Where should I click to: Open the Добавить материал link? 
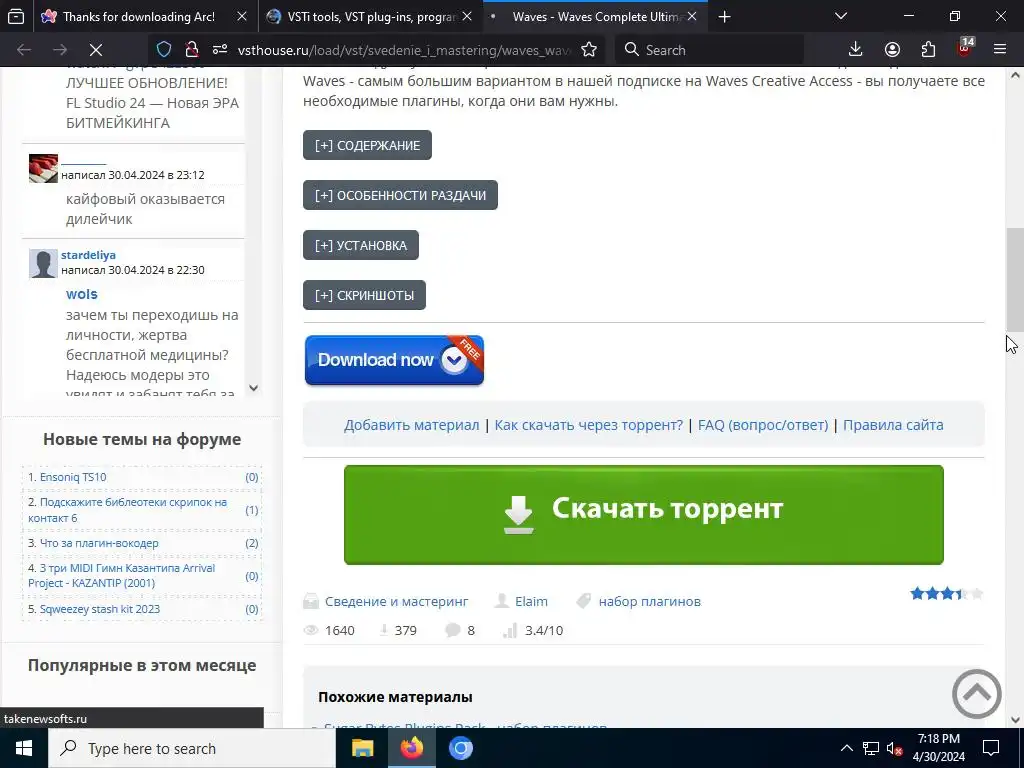pos(411,425)
